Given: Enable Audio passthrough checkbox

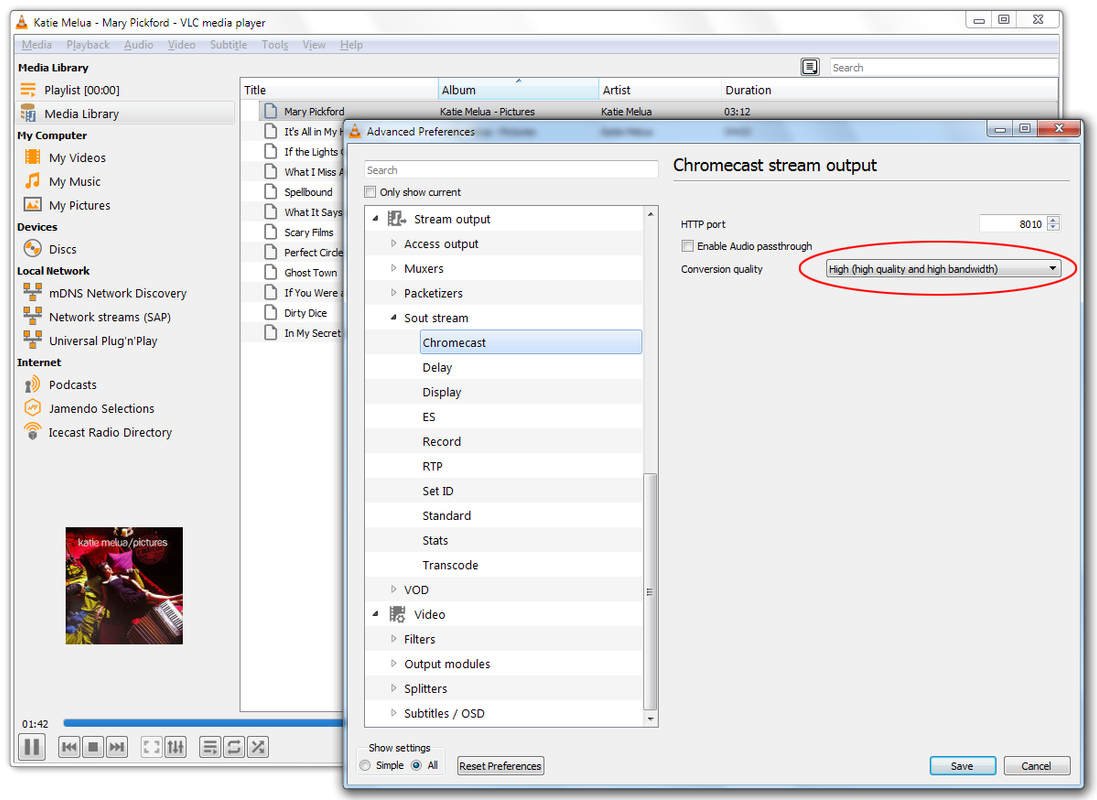Looking at the screenshot, I should pyautogui.click(x=688, y=246).
